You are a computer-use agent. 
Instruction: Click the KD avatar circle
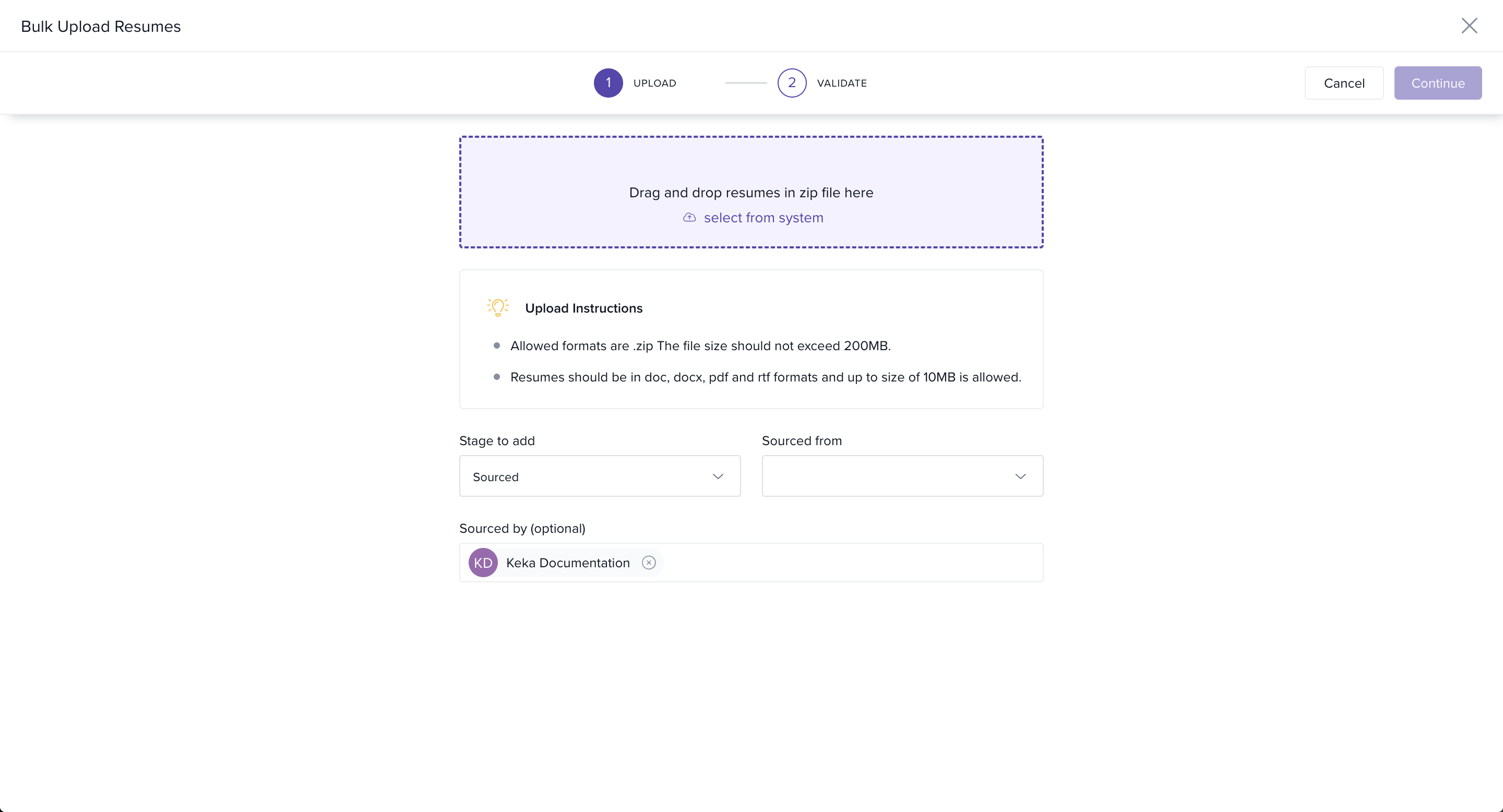click(483, 563)
